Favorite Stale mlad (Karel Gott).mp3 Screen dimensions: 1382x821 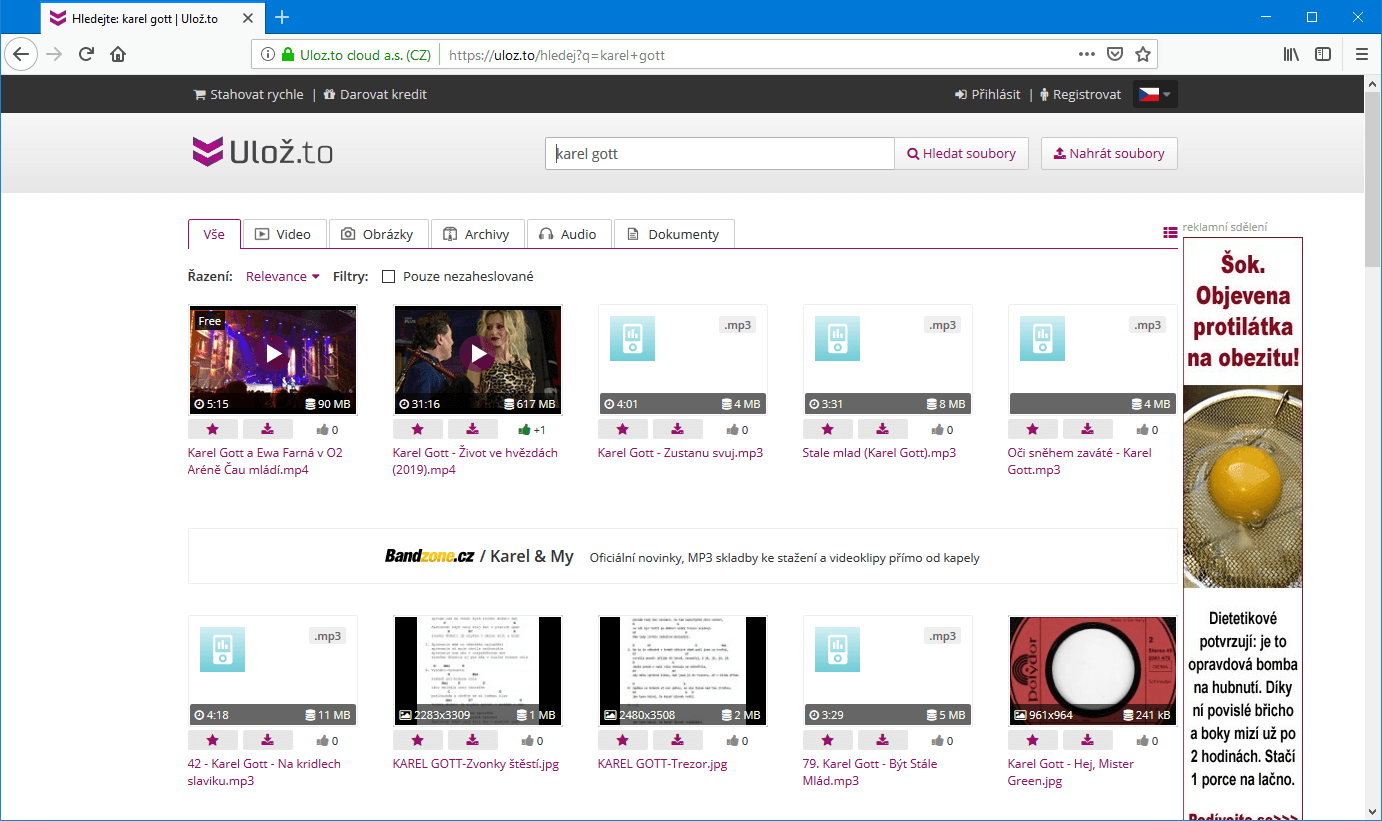[828, 429]
